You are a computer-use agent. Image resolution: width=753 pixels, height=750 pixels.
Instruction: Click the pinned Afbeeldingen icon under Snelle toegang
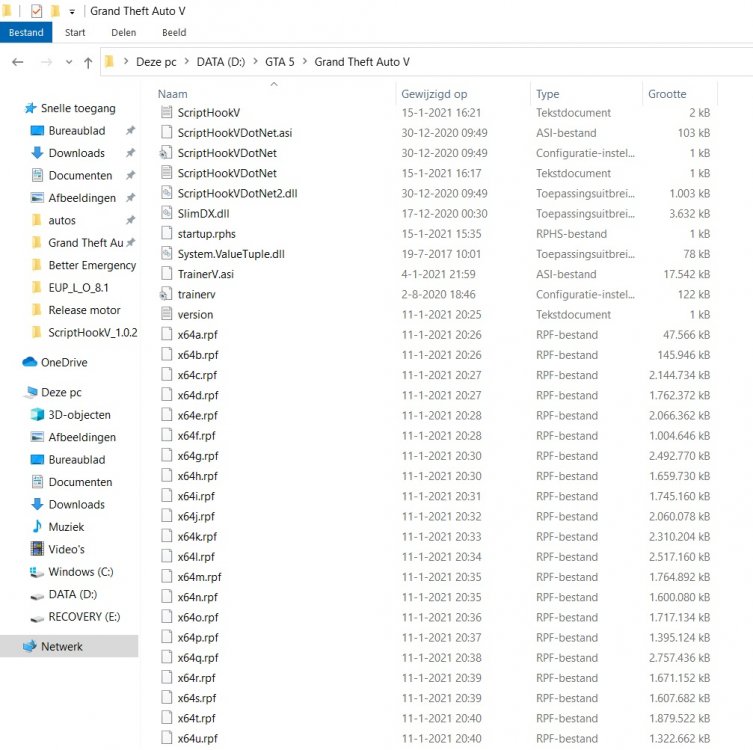coord(37,198)
